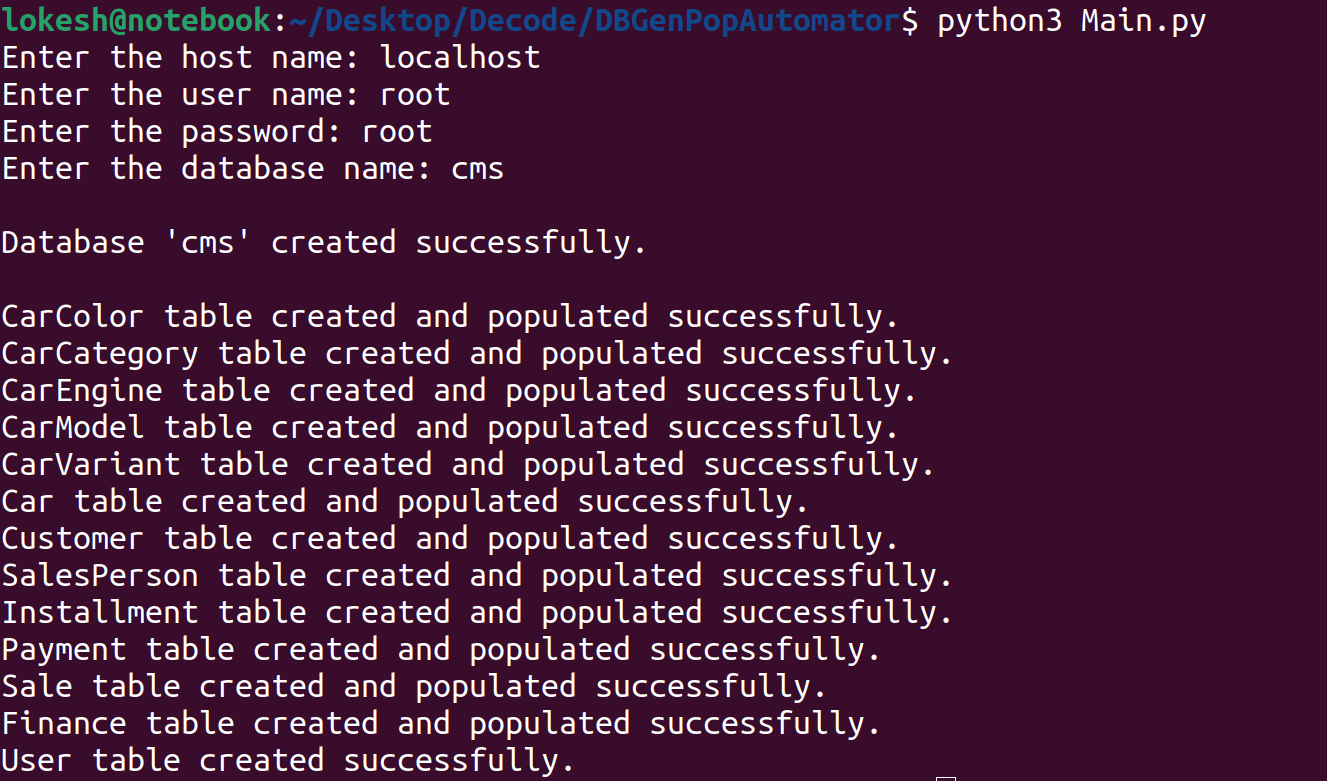Image resolution: width=1327 pixels, height=781 pixels.
Task: Click the Payment table output line
Action: 441,649
